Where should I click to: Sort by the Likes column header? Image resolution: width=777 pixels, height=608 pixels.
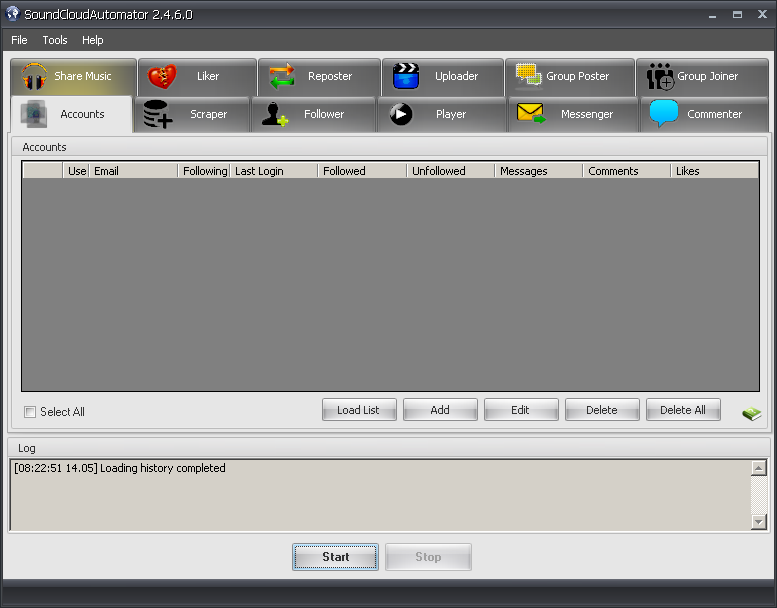(715, 171)
